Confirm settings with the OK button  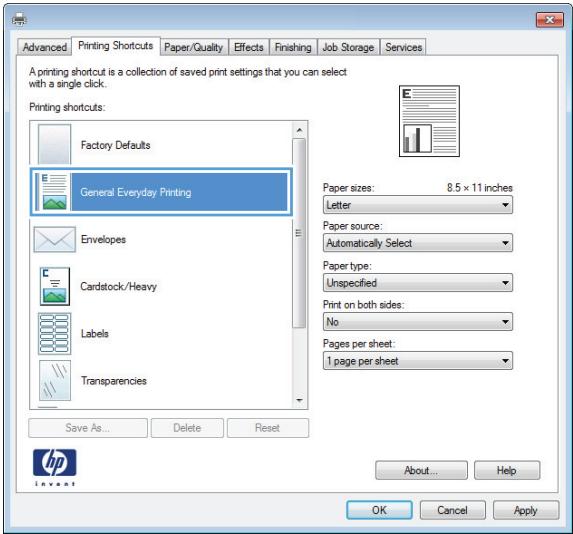(x=379, y=510)
